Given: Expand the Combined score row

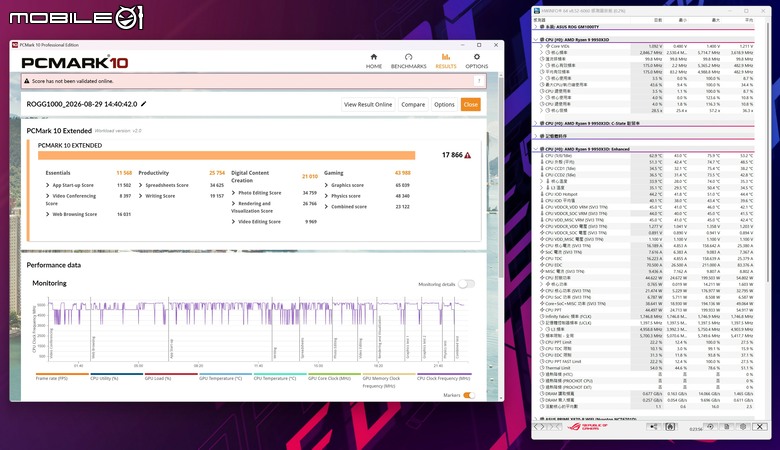Looking at the screenshot, I should 326,207.
